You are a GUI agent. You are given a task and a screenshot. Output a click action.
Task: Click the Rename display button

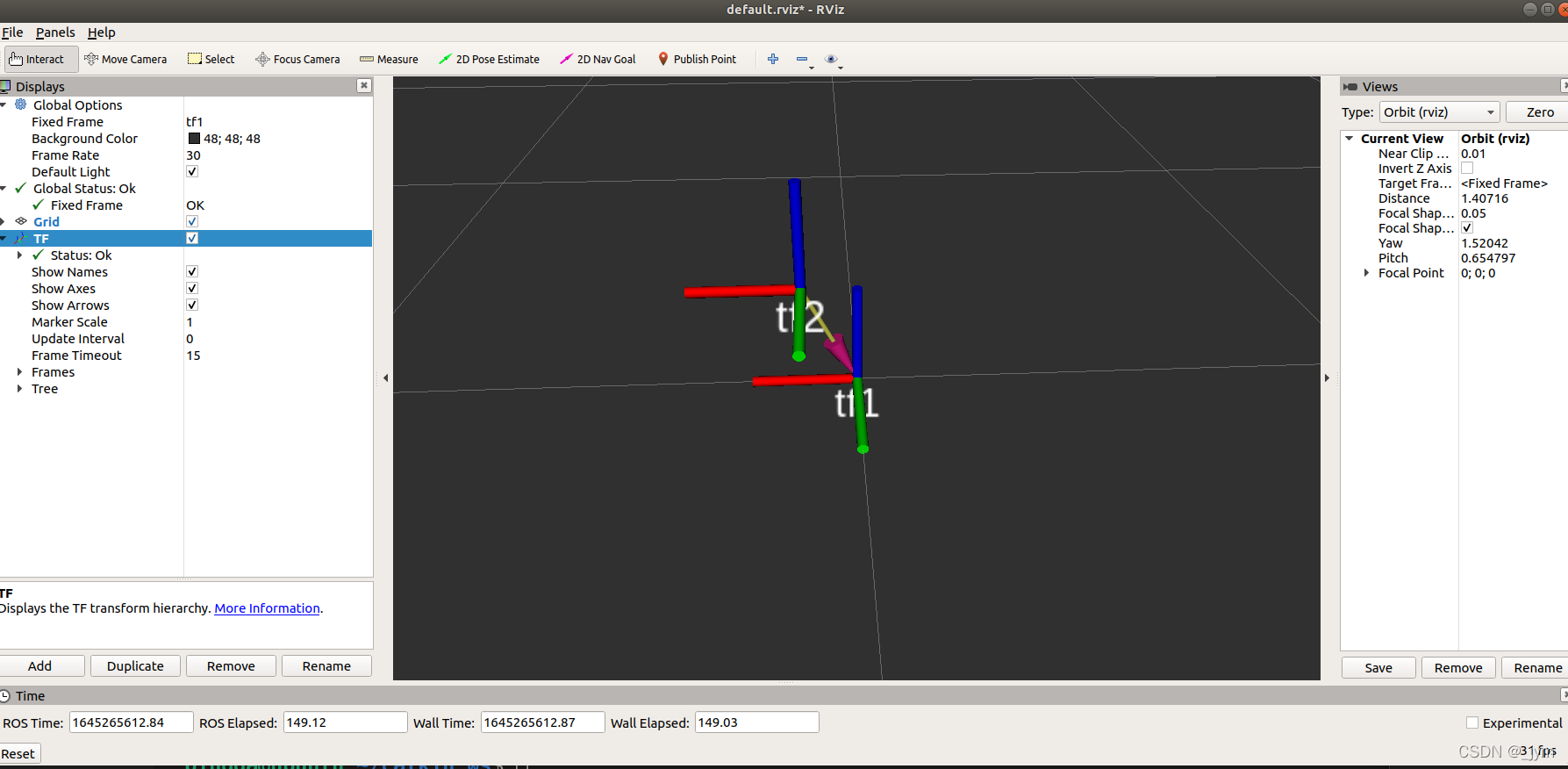[x=326, y=665]
